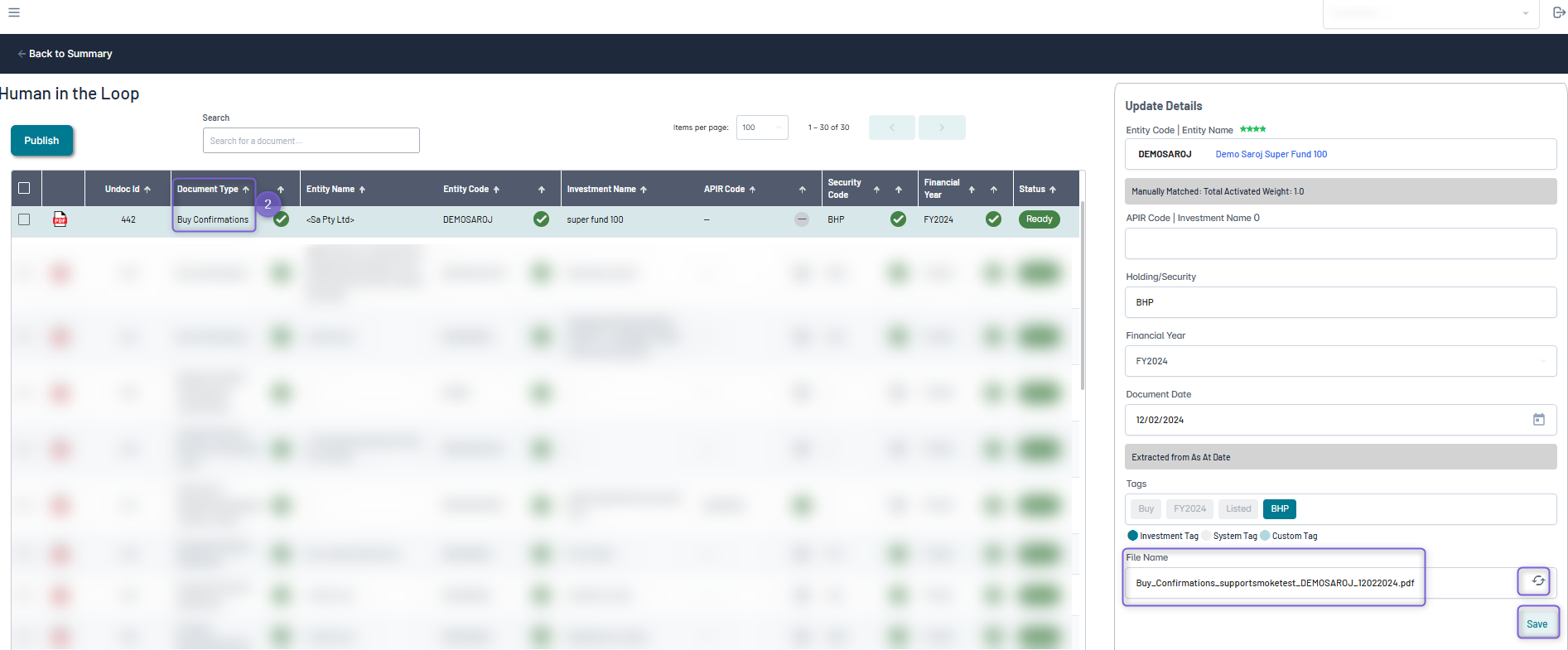The height and width of the screenshot is (650, 1568).
Task: Regenerate file name with refresh icon
Action: pyautogui.click(x=1537, y=581)
